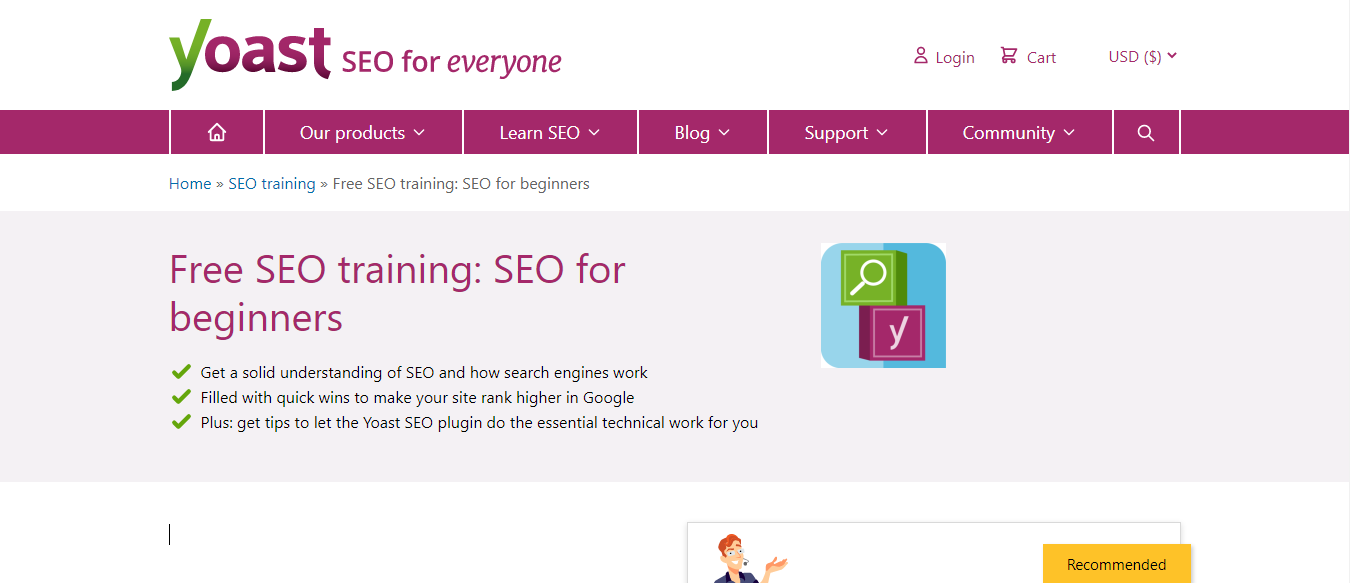Image resolution: width=1350 pixels, height=583 pixels.
Task: Click the home icon in navigation bar
Action: [x=217, y=133]
